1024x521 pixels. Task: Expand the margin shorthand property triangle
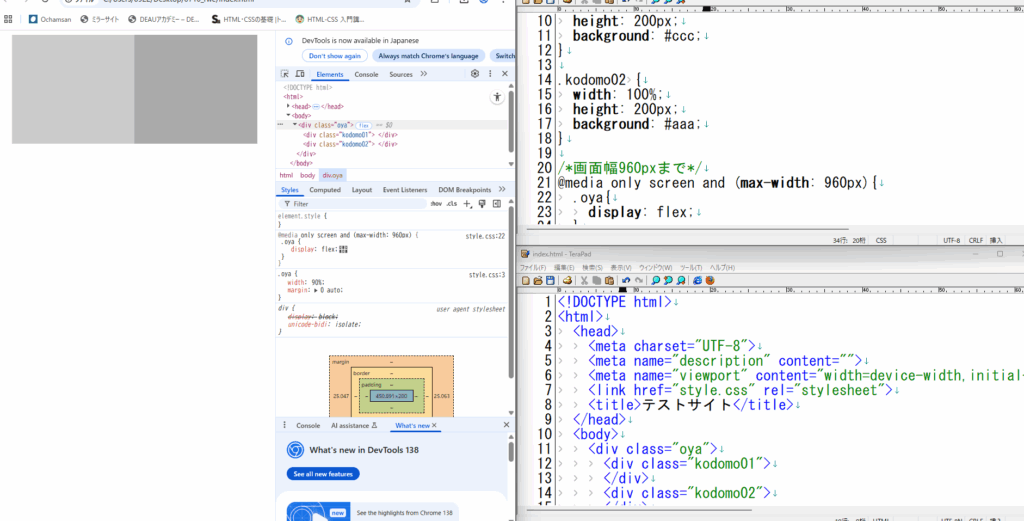click(x=317, y=289)
